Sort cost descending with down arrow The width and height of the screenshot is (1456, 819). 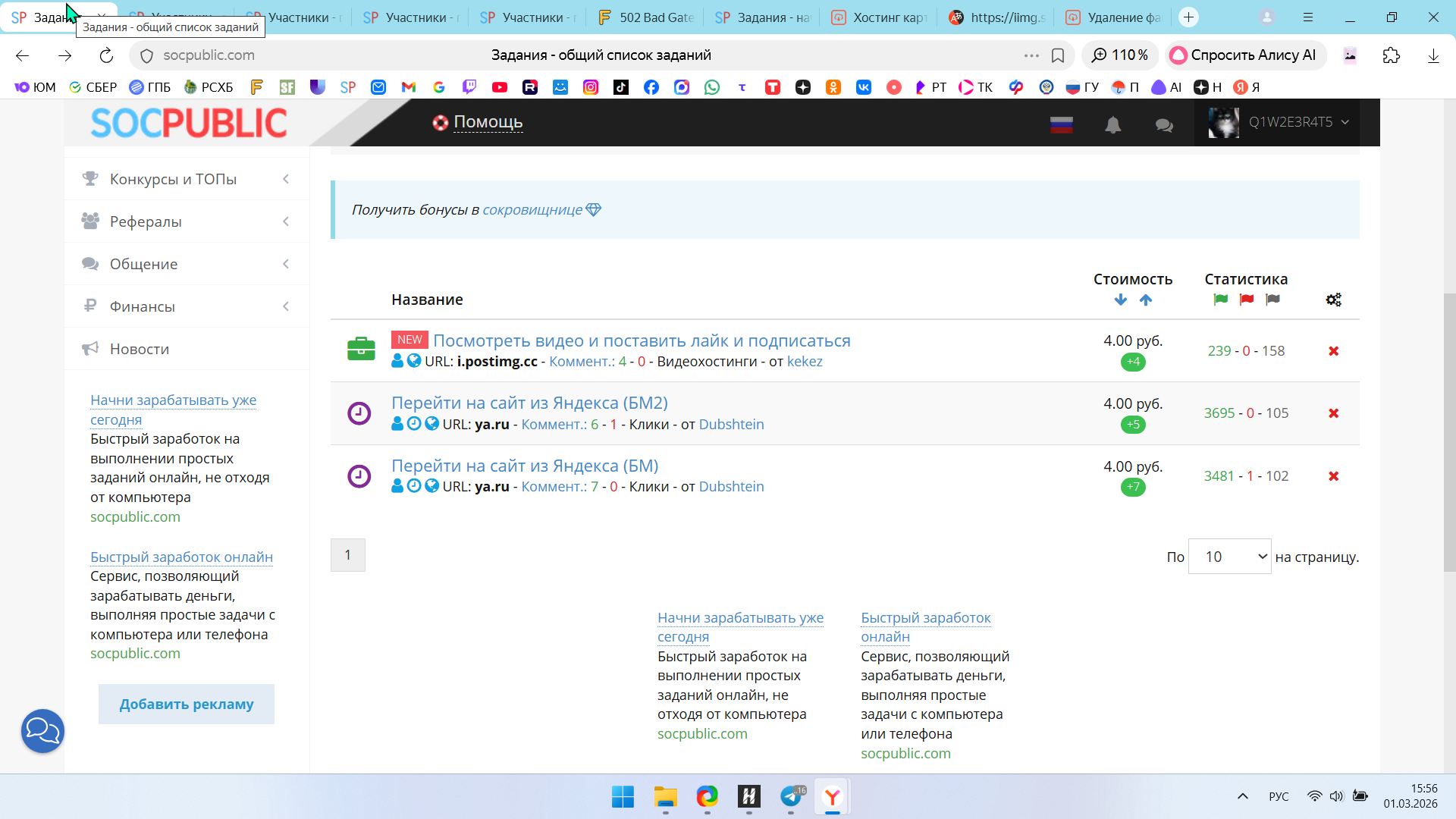[x=1120, y=300]
